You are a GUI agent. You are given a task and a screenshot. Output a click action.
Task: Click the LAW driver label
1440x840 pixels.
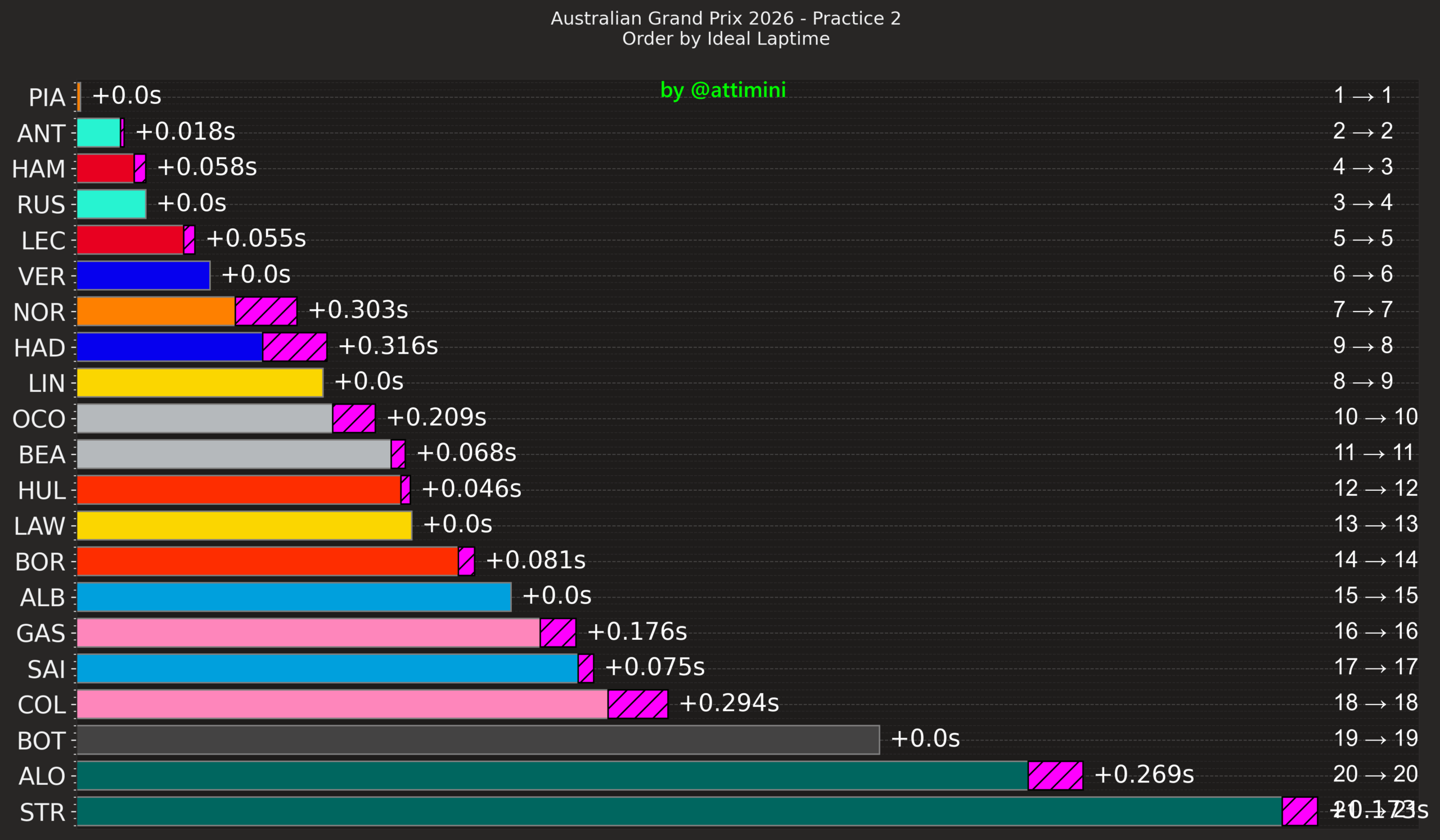(39, 526)
